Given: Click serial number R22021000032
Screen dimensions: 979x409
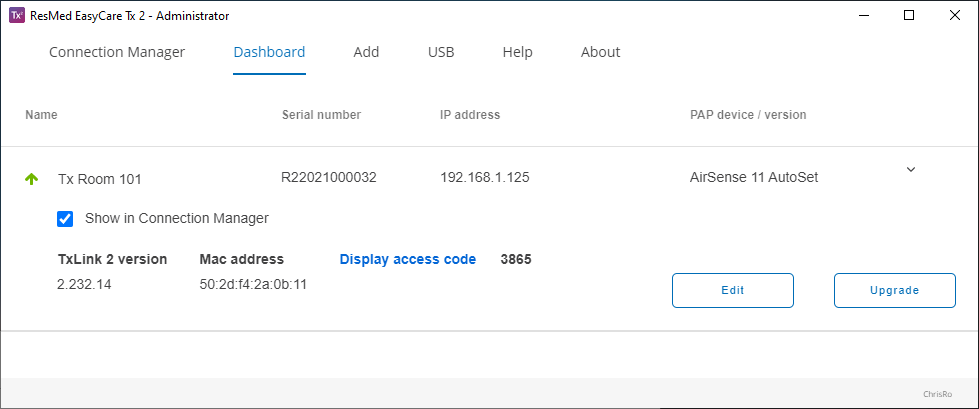Looking at the screenshot, I should [329, 177].
